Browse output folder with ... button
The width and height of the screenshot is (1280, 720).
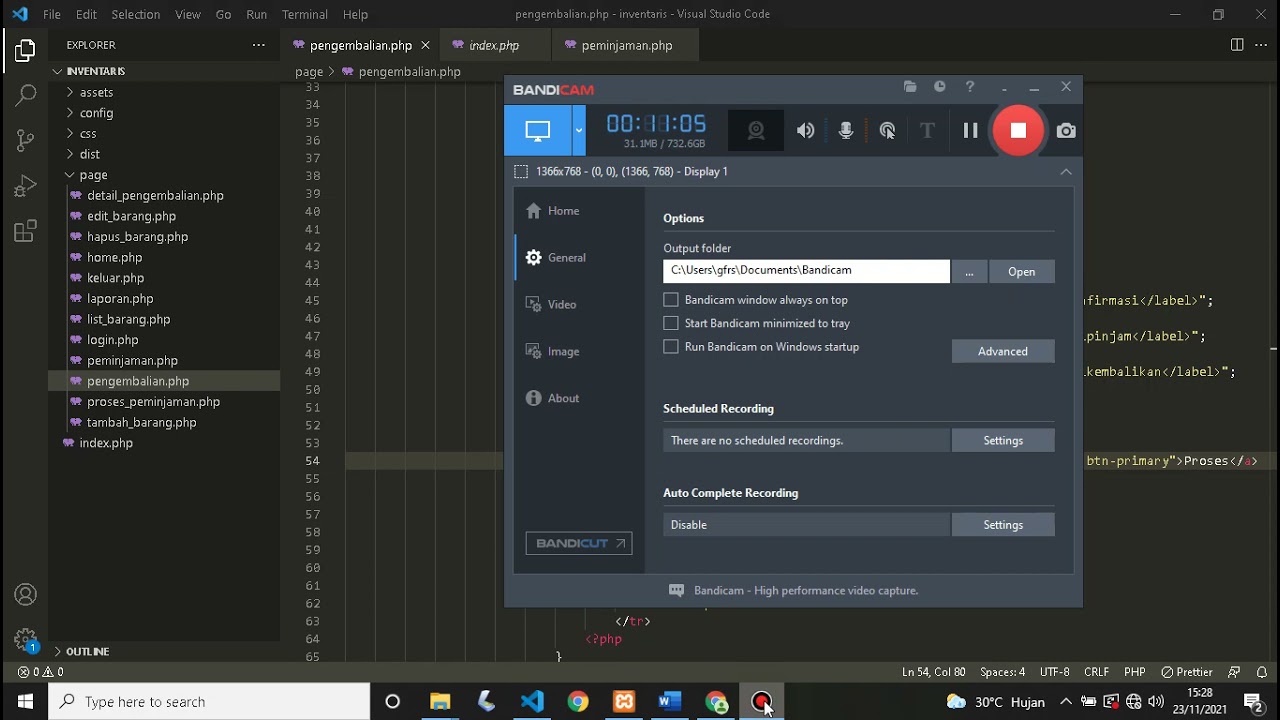tap(969, 271)
